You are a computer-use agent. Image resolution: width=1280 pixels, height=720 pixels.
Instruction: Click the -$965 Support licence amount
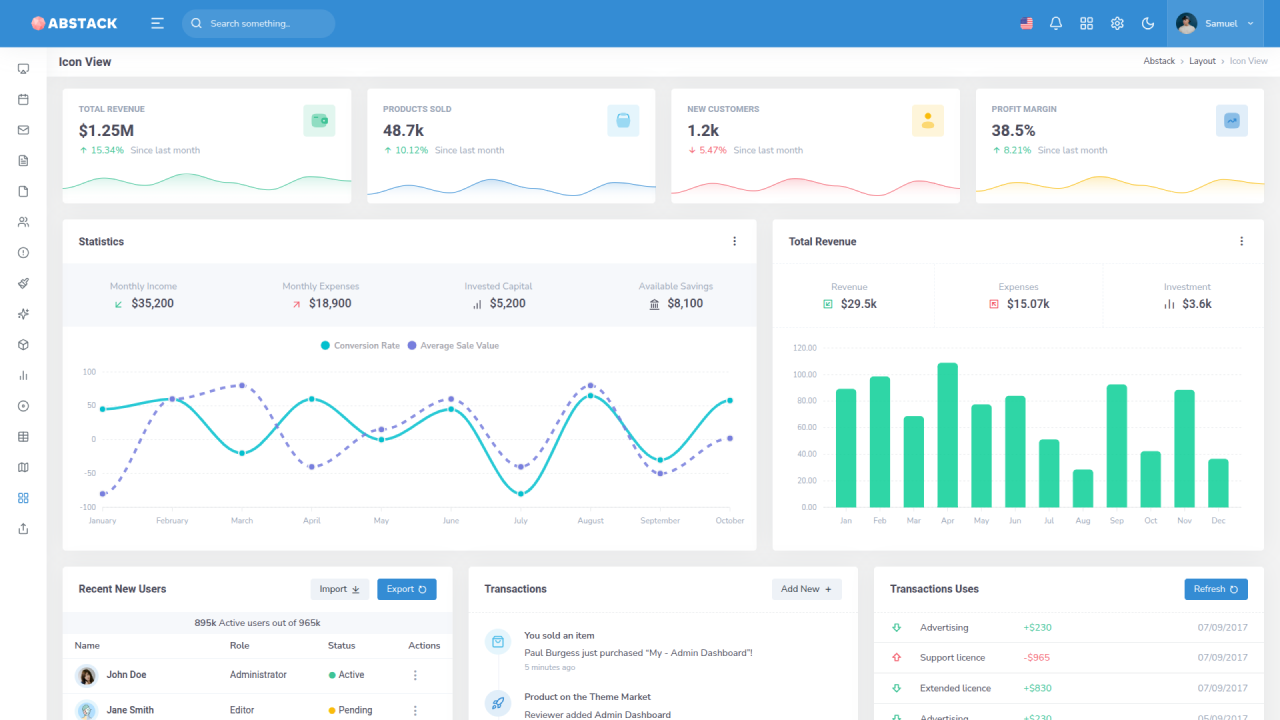coord(1037,658)
